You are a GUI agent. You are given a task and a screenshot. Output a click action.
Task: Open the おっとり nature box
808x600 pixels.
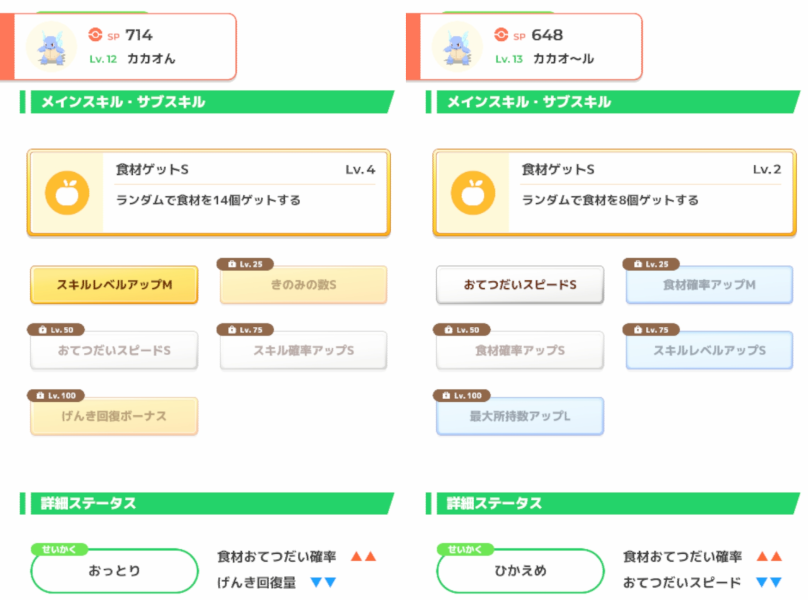[x=114, y=571]
